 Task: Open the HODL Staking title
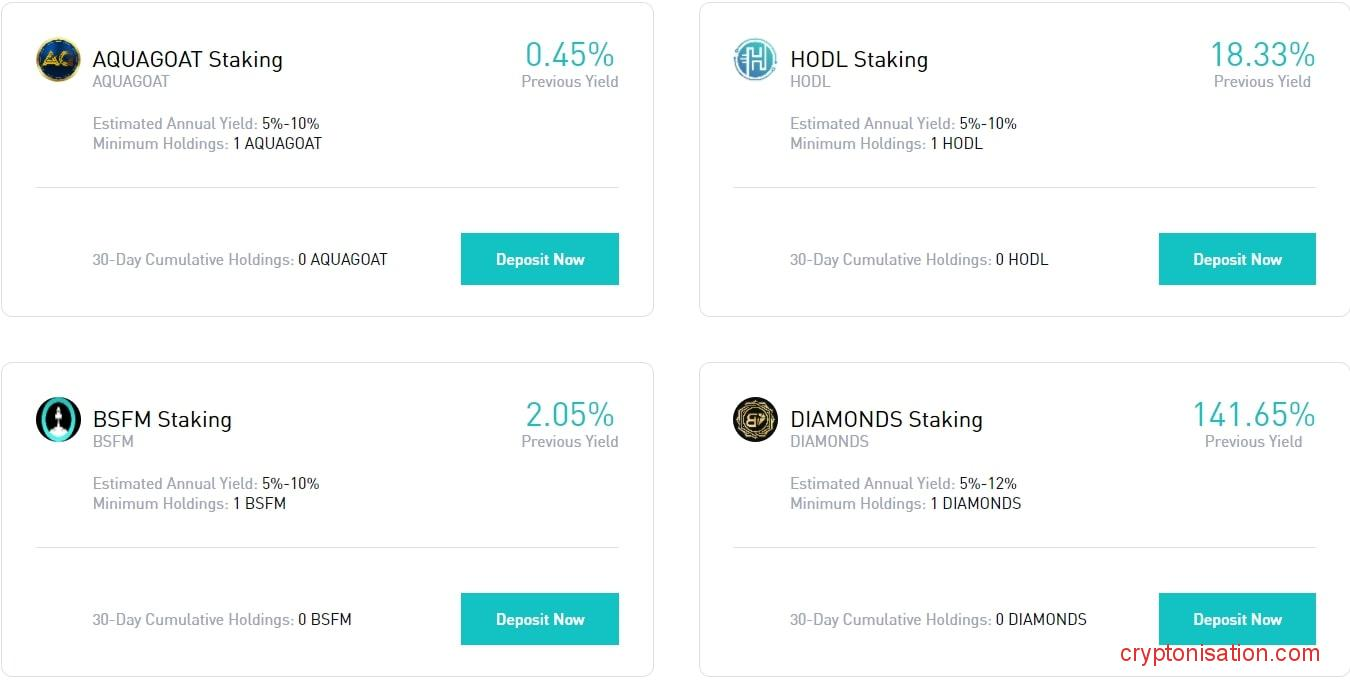pos(858,60)
